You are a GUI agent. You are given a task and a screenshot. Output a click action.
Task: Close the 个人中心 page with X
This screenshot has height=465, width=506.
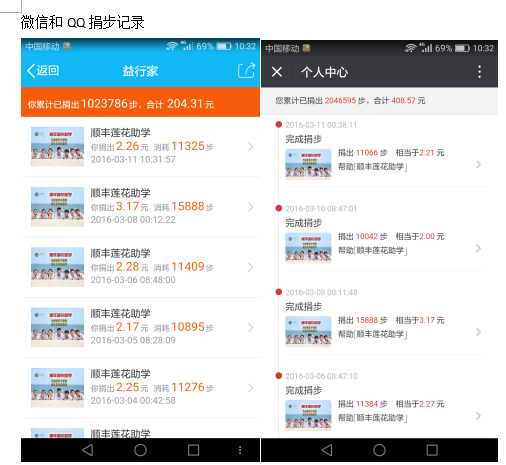[x=277, y=72]
